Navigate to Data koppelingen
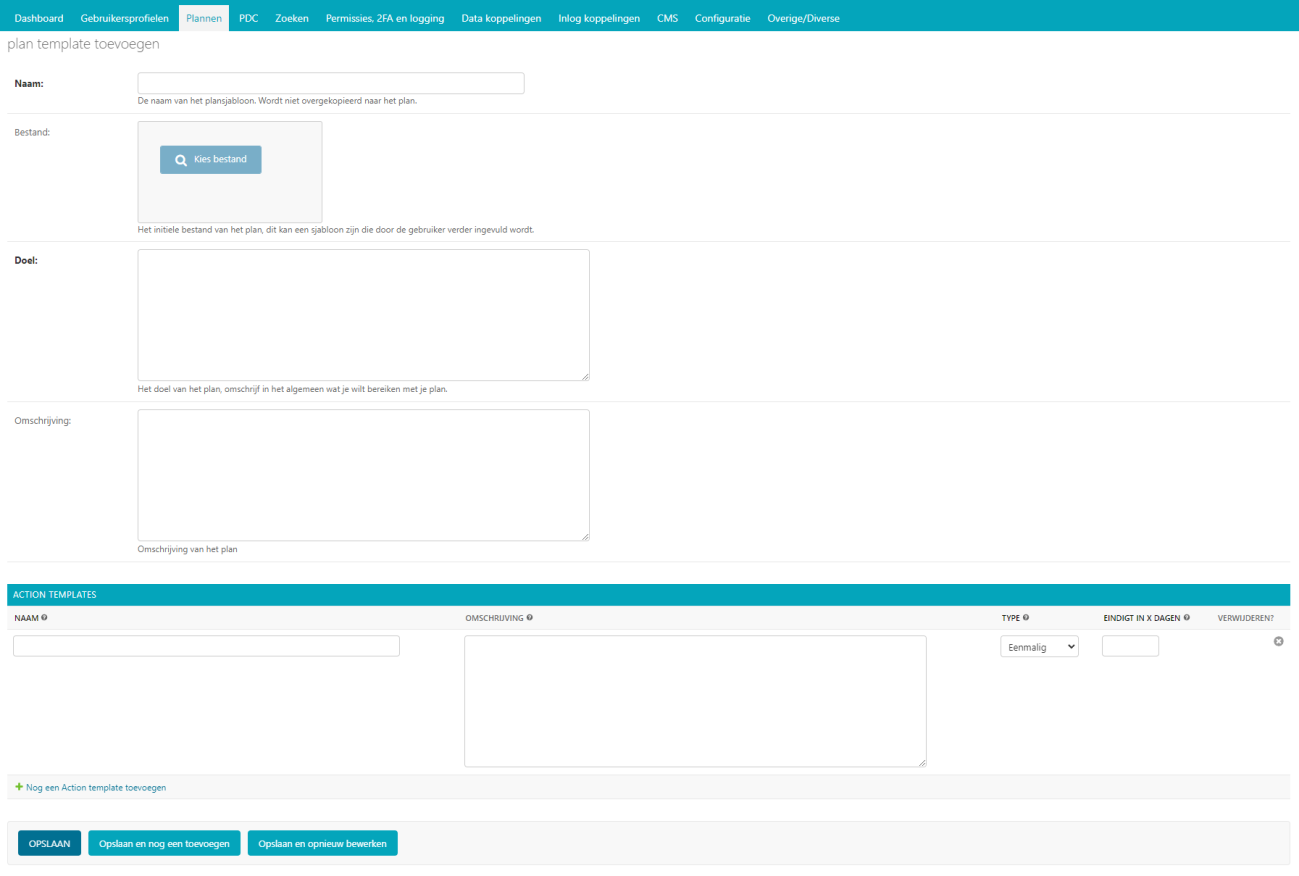 click(x=501, y=18)
